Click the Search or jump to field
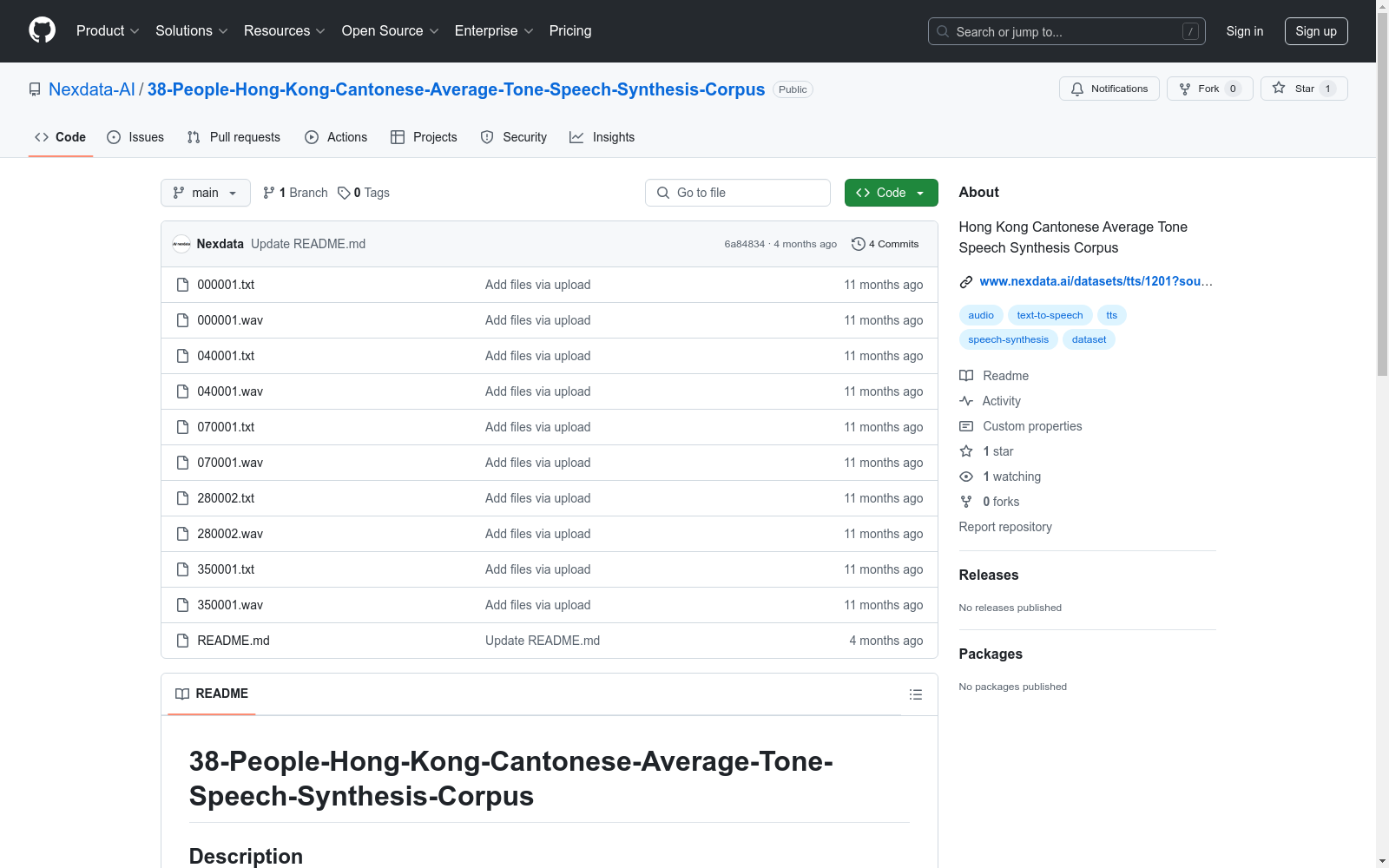The width and height of the screenshot is (1389, 868). click(1067, 31)
